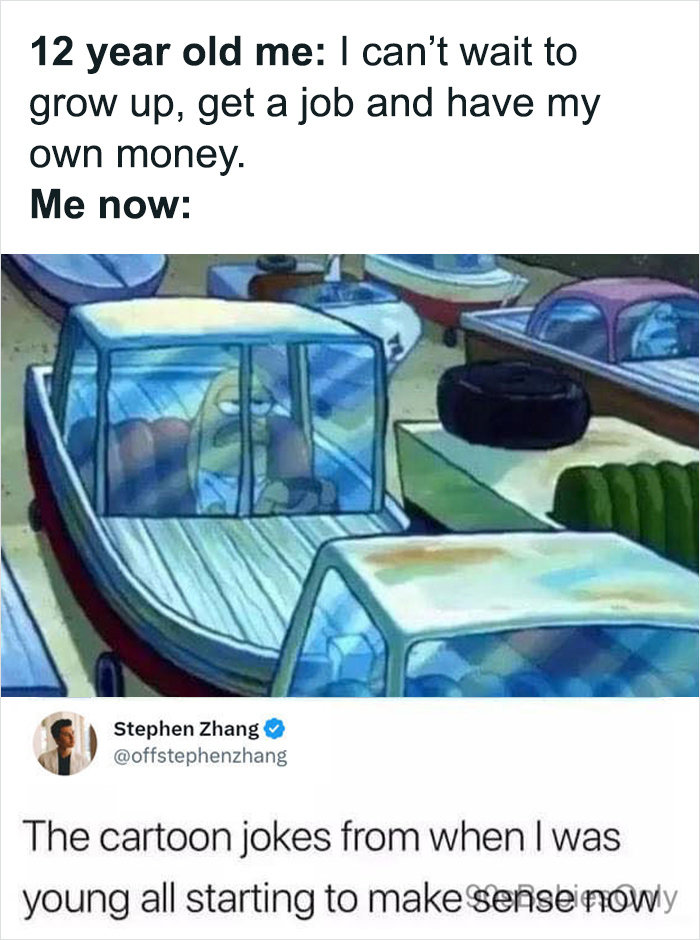Open Stephen Zhang's profile picture
The height and width of the screenshot is (940, 700).
65,744
